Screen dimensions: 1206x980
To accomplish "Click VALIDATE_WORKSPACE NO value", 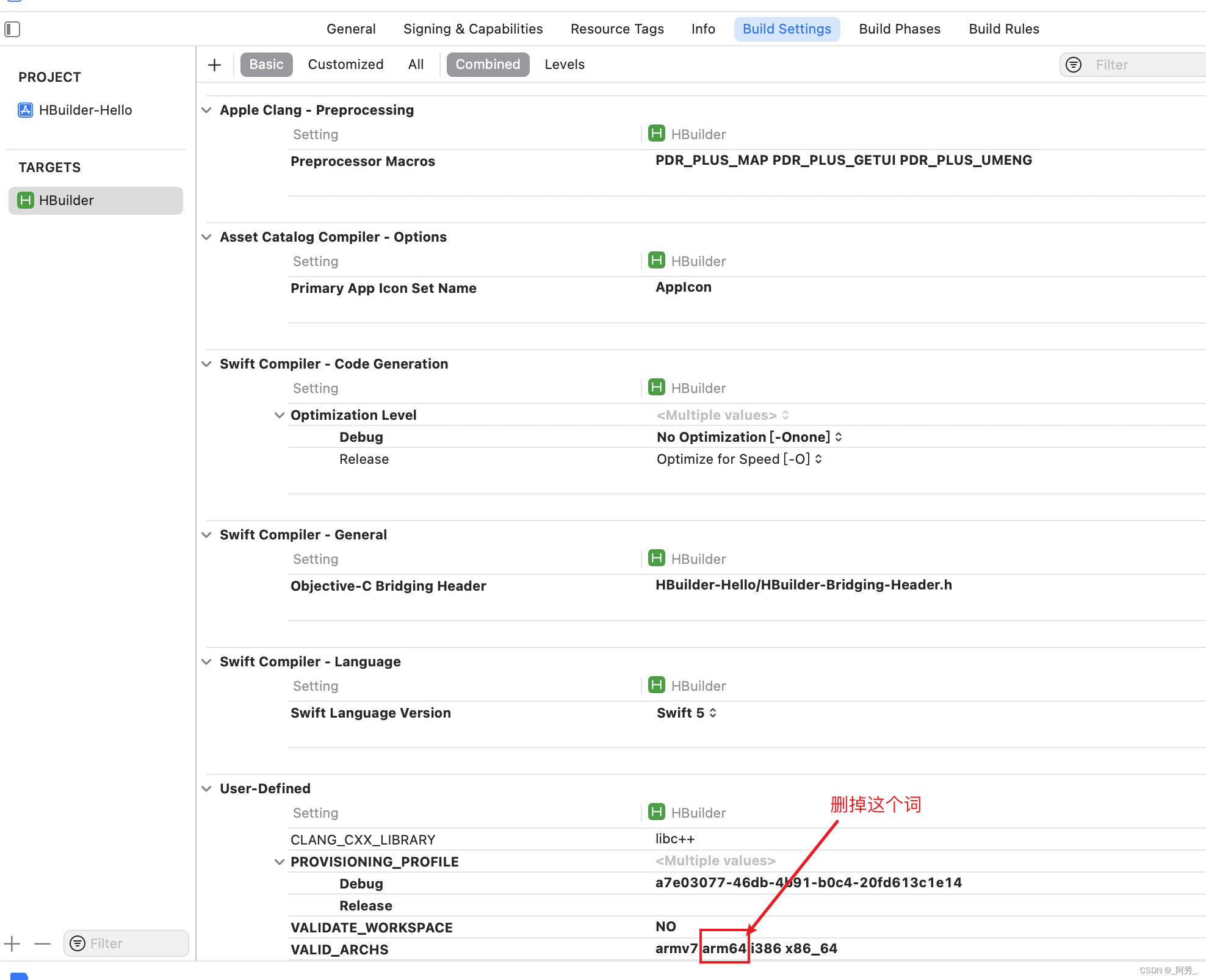I will coord(666,926).
